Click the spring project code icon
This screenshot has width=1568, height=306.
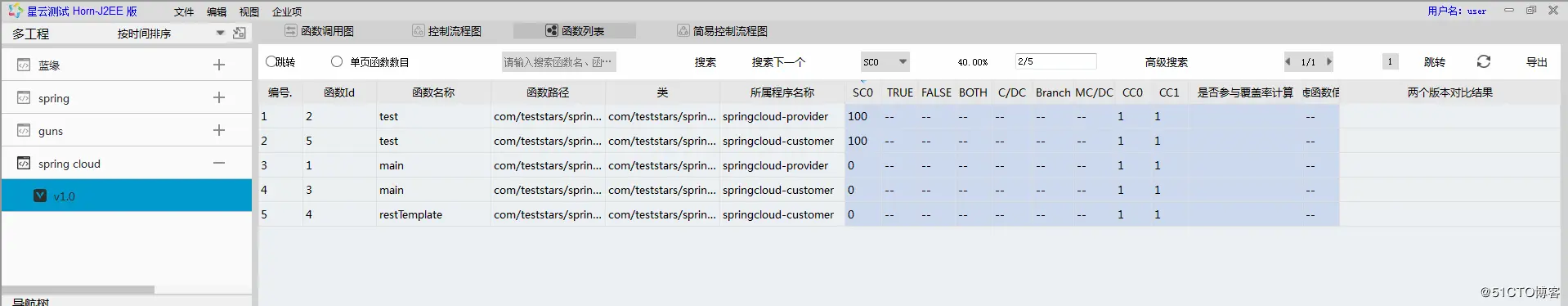(x=24, y=97)
